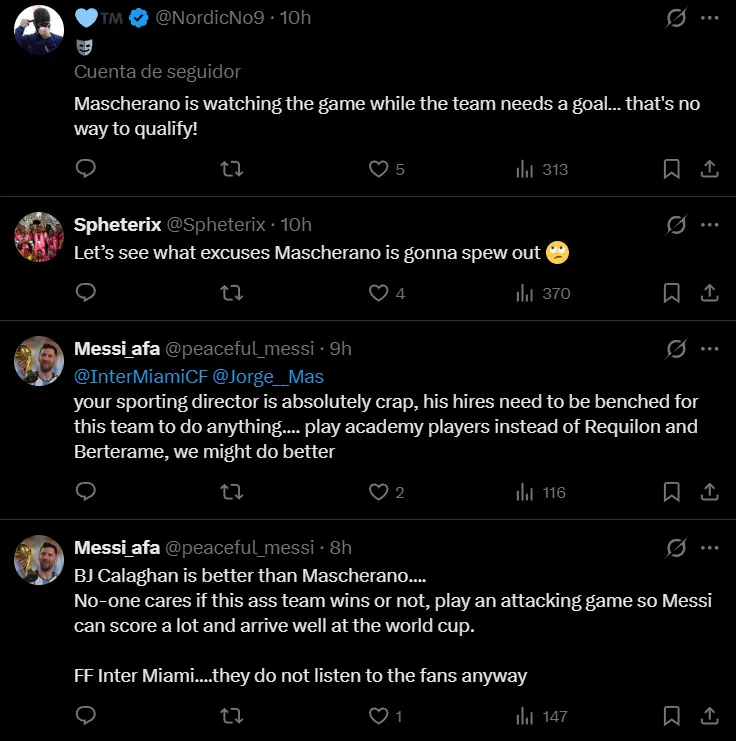The height and width of the screenshot is (741, 736).
Task: Share the NordicNo9 tweet
Action: coord(709,169)
